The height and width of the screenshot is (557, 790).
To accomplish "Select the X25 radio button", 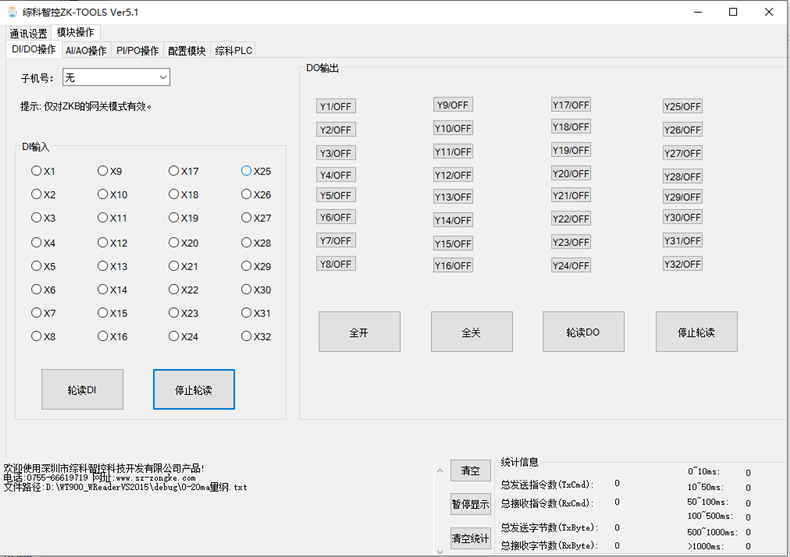I will (x=256, y=171).
